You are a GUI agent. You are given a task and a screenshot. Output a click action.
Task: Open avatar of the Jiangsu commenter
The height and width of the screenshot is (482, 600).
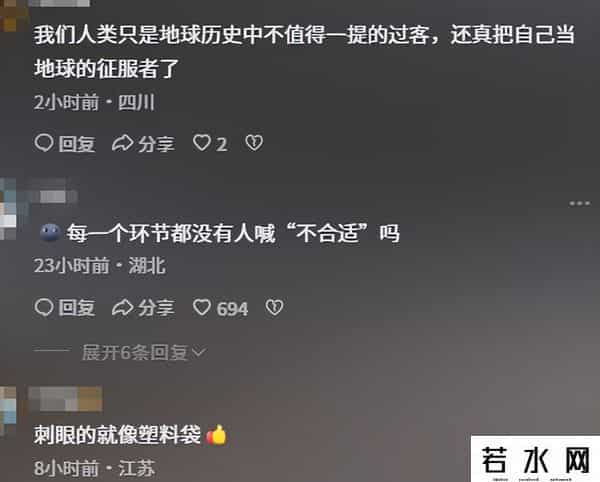coord(8,410)
